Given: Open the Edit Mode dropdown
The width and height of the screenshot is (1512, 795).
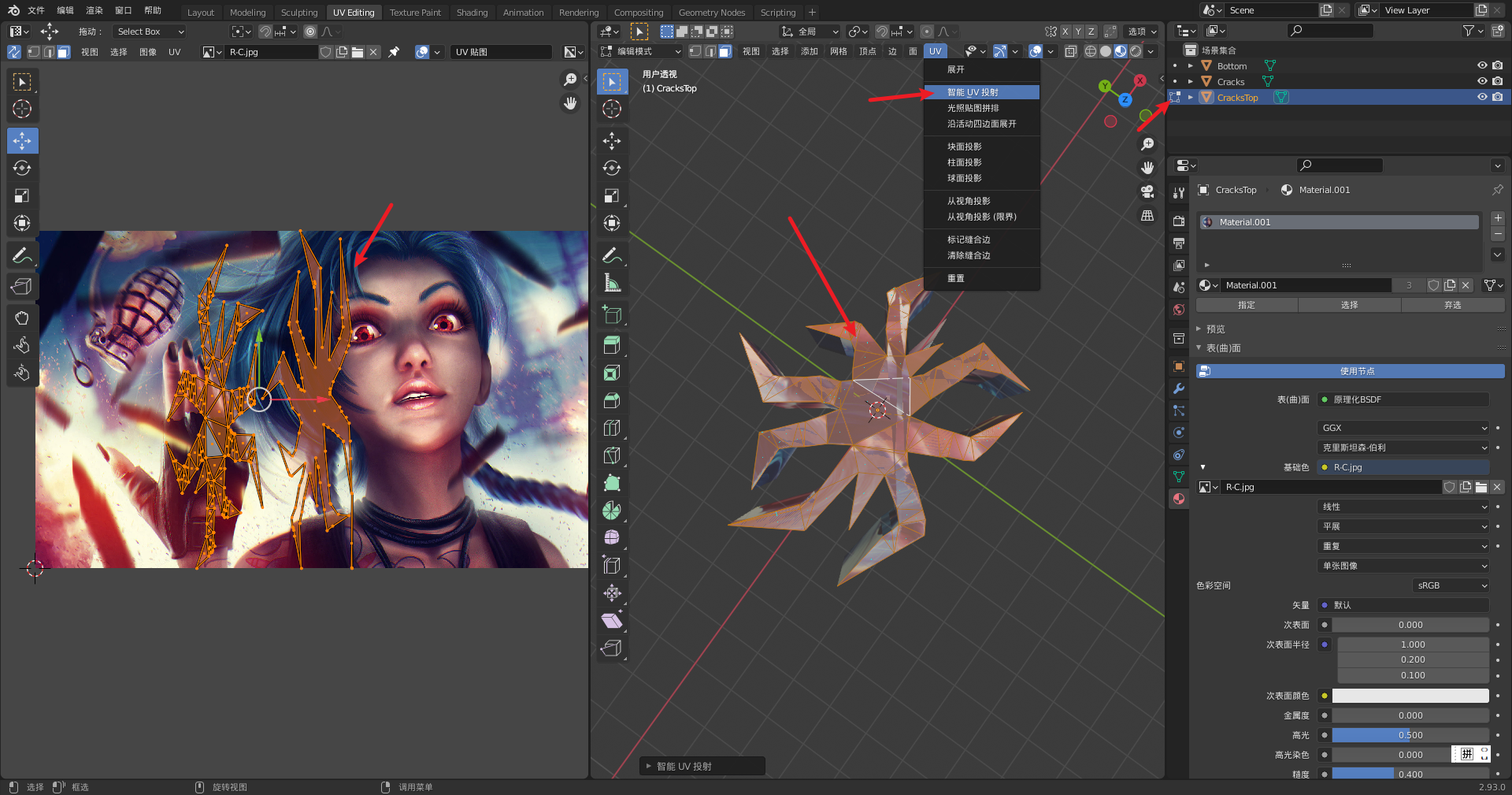Looking at the screenshot, I should click(x=641, y=51).
